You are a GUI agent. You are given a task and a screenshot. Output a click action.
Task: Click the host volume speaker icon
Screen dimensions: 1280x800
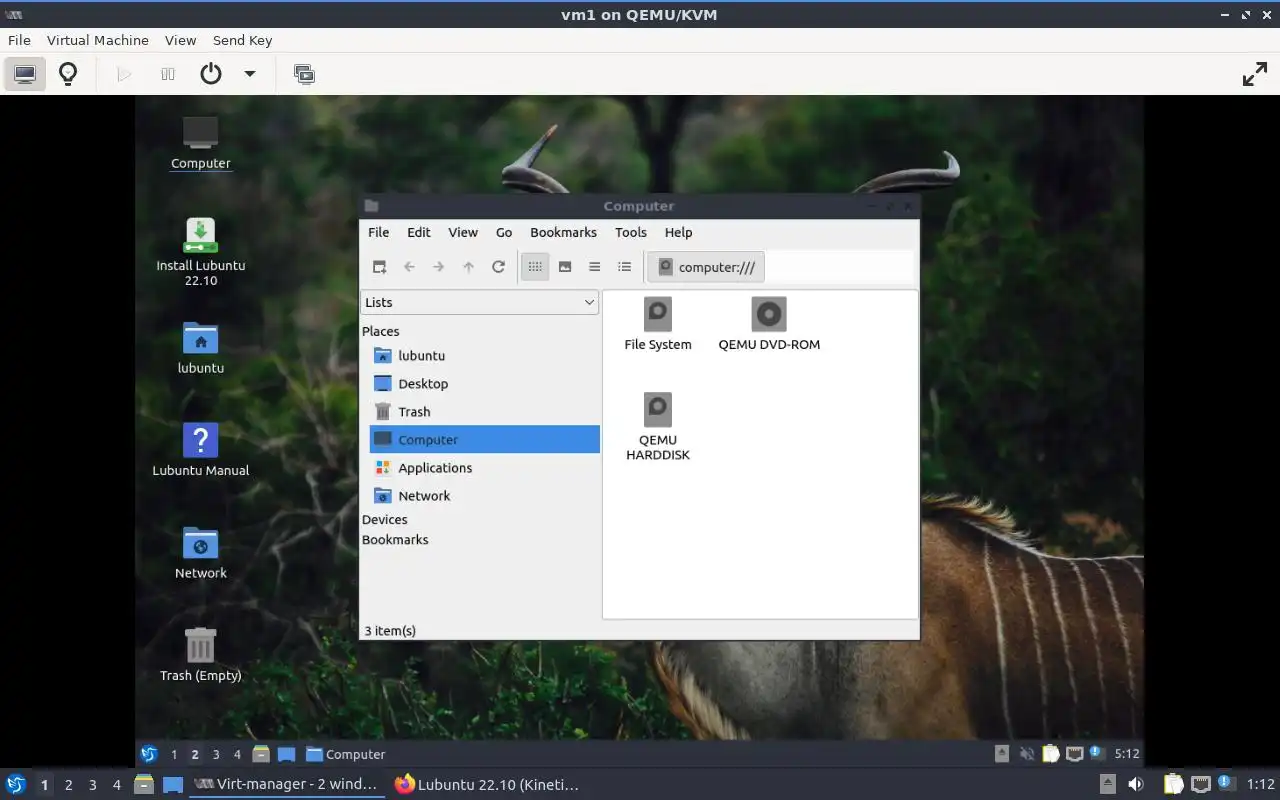coord(1136,784)
